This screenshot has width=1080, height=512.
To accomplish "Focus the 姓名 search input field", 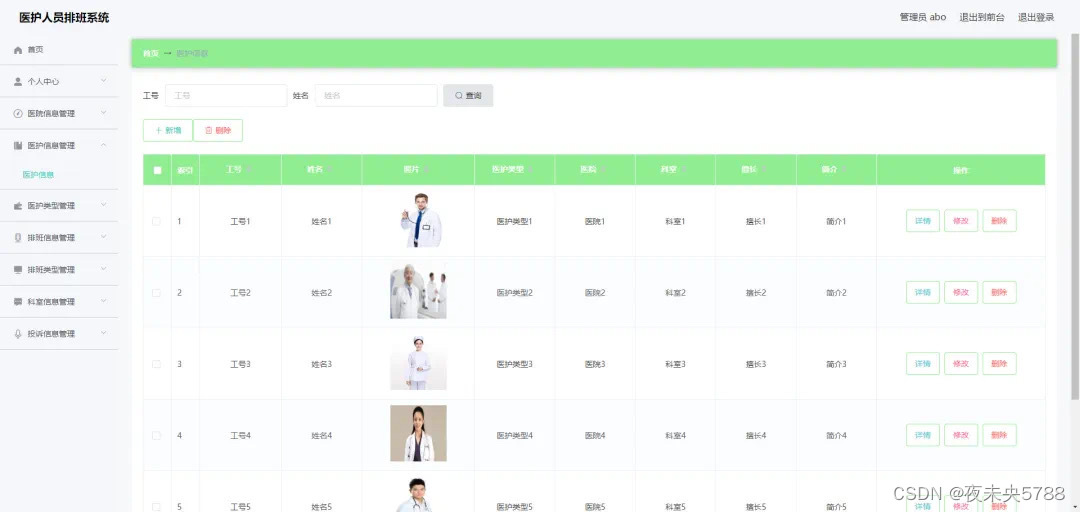I will [x=376, y=96].
